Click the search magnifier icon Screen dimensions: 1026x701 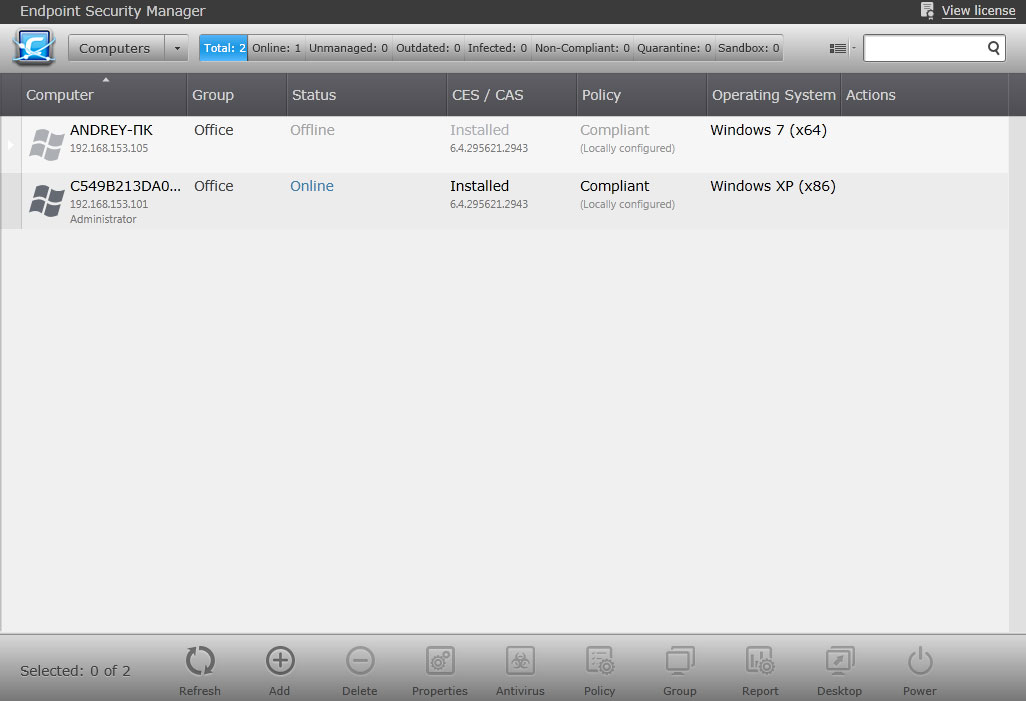click(993, 48)
